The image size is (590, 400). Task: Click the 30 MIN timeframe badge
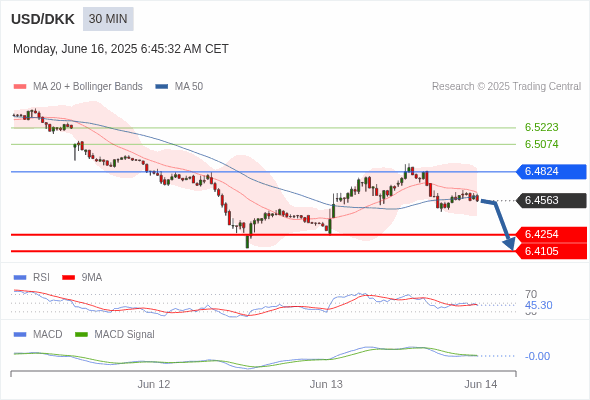(108, 19)
